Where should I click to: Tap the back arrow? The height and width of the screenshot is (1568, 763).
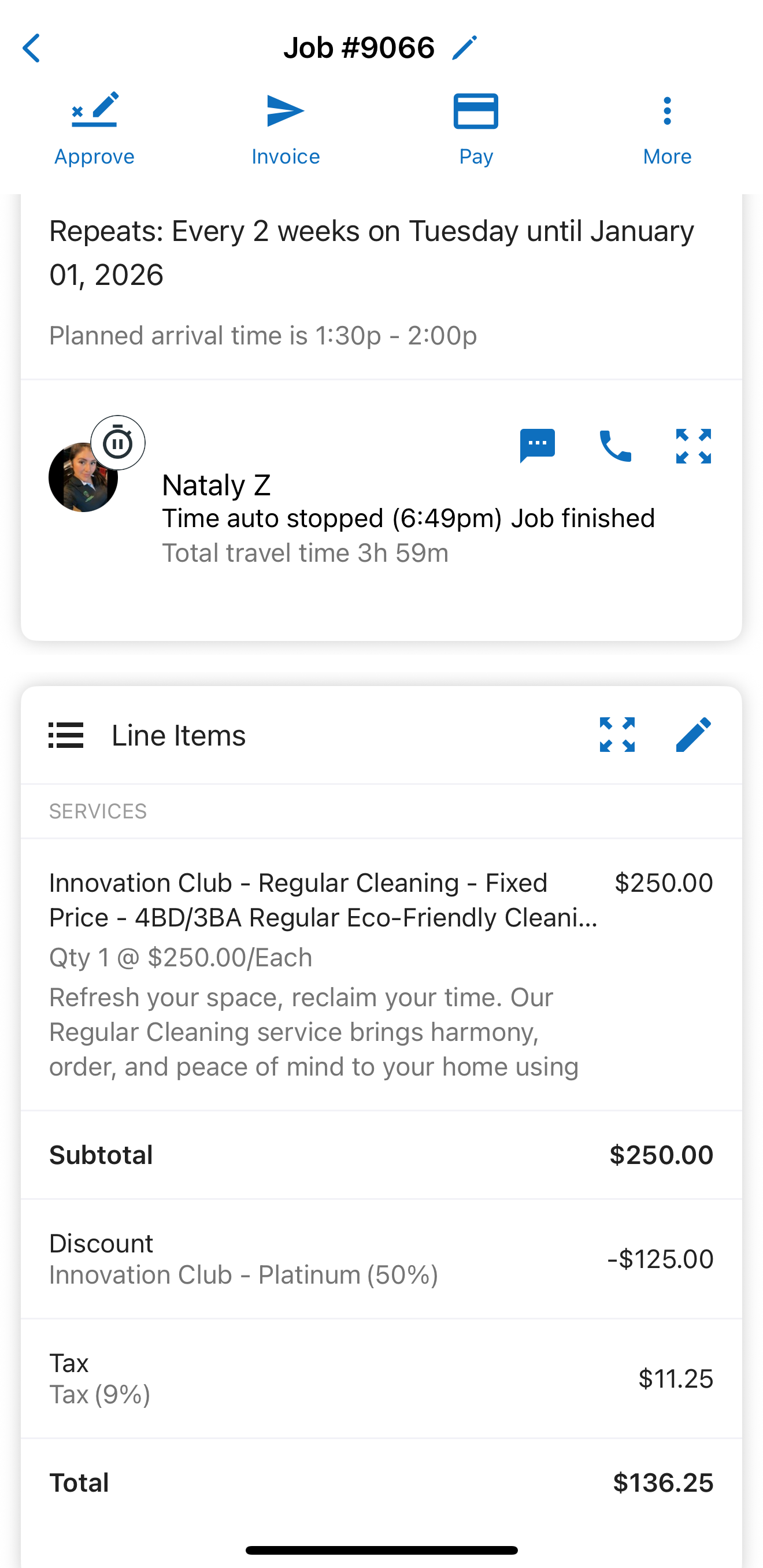coord(32,48)
